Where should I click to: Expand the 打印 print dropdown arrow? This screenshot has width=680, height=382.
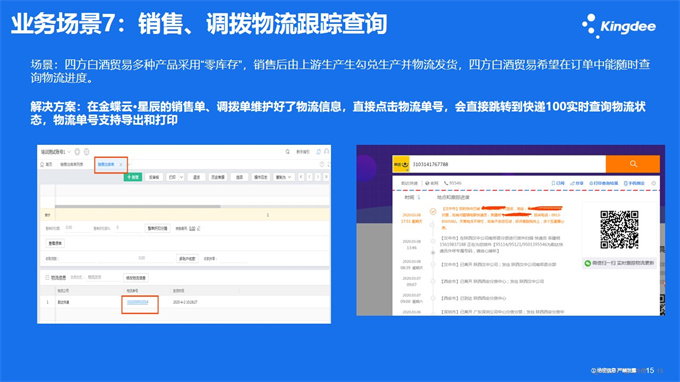(181, 177)
